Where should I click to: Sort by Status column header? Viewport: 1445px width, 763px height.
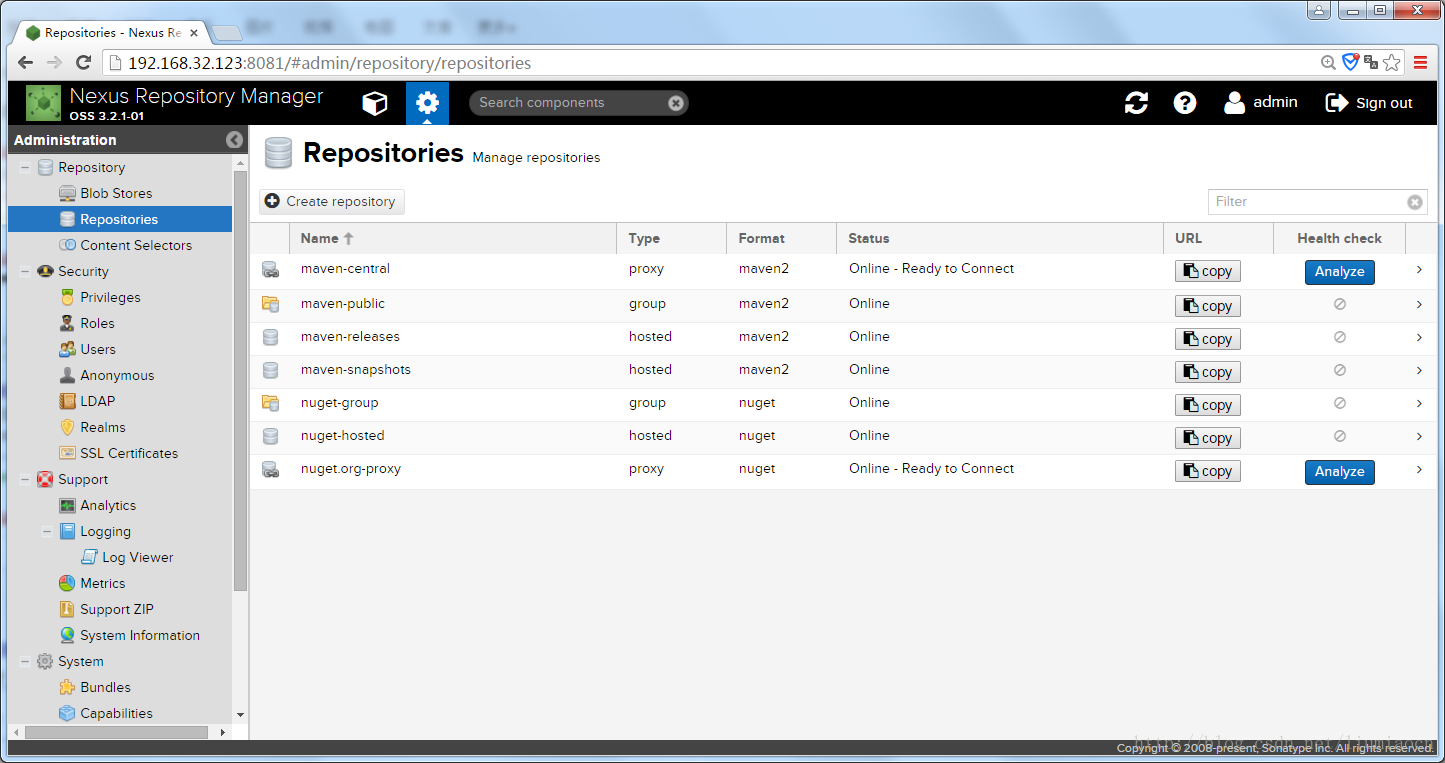click(x=1000, y=238)
